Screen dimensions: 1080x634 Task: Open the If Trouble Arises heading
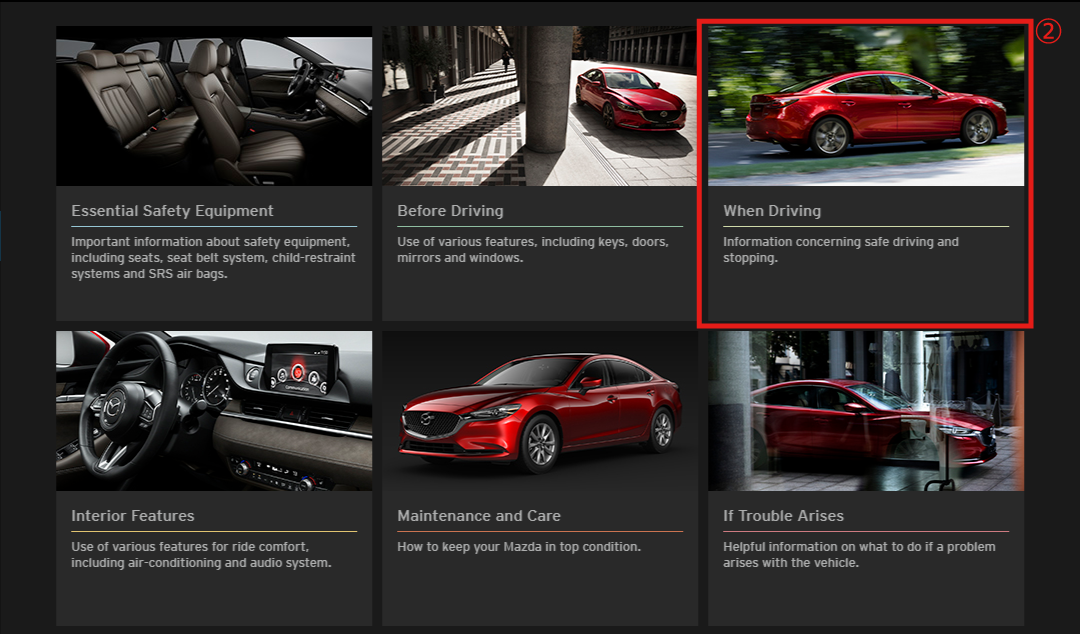click(x=783, y=516)
